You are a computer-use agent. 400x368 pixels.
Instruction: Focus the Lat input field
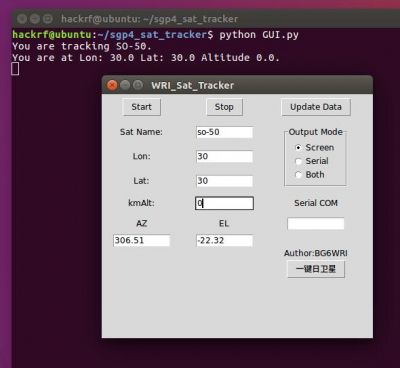(x=224, y=181)
